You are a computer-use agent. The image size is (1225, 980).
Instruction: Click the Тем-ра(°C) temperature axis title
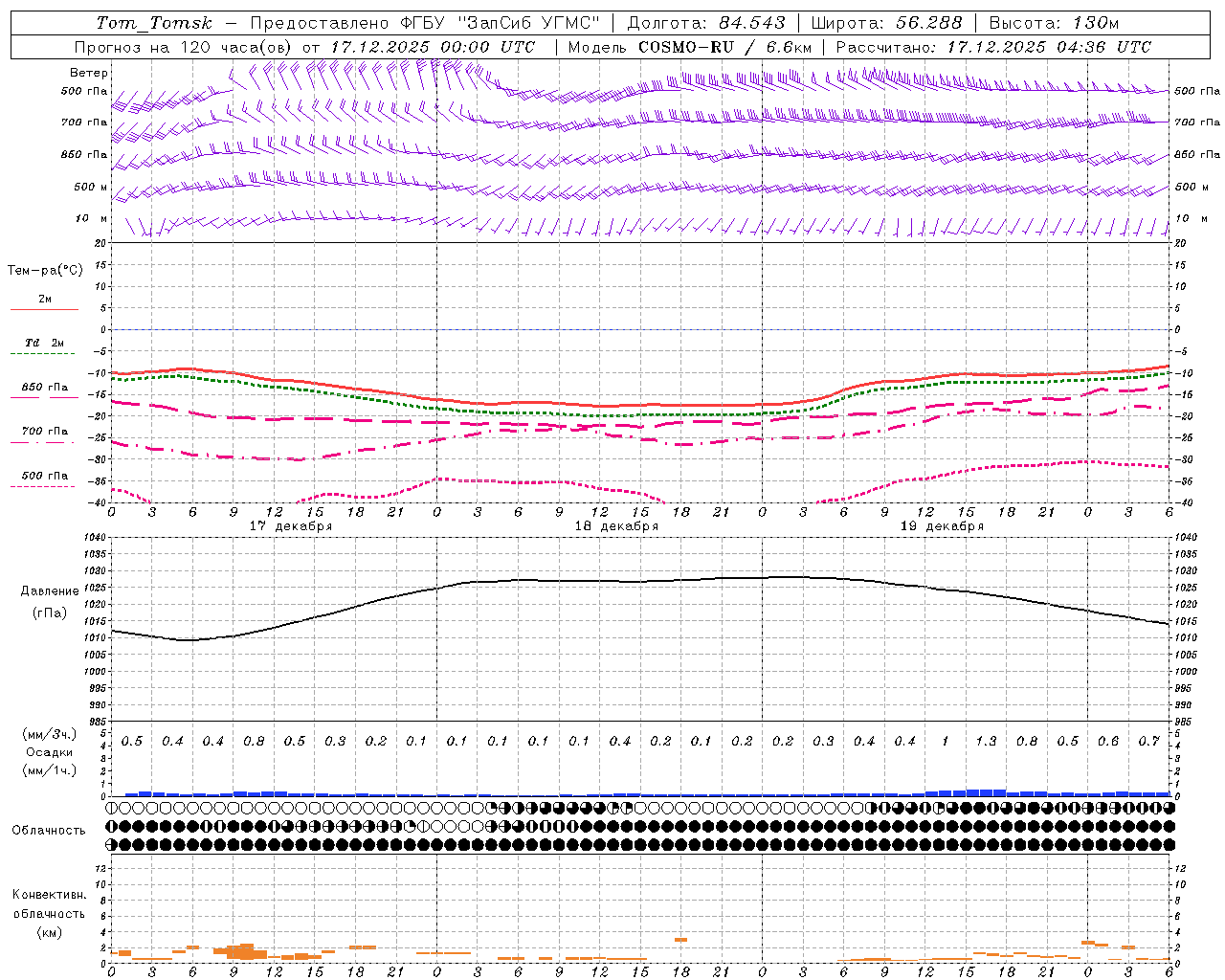point(45,271)
